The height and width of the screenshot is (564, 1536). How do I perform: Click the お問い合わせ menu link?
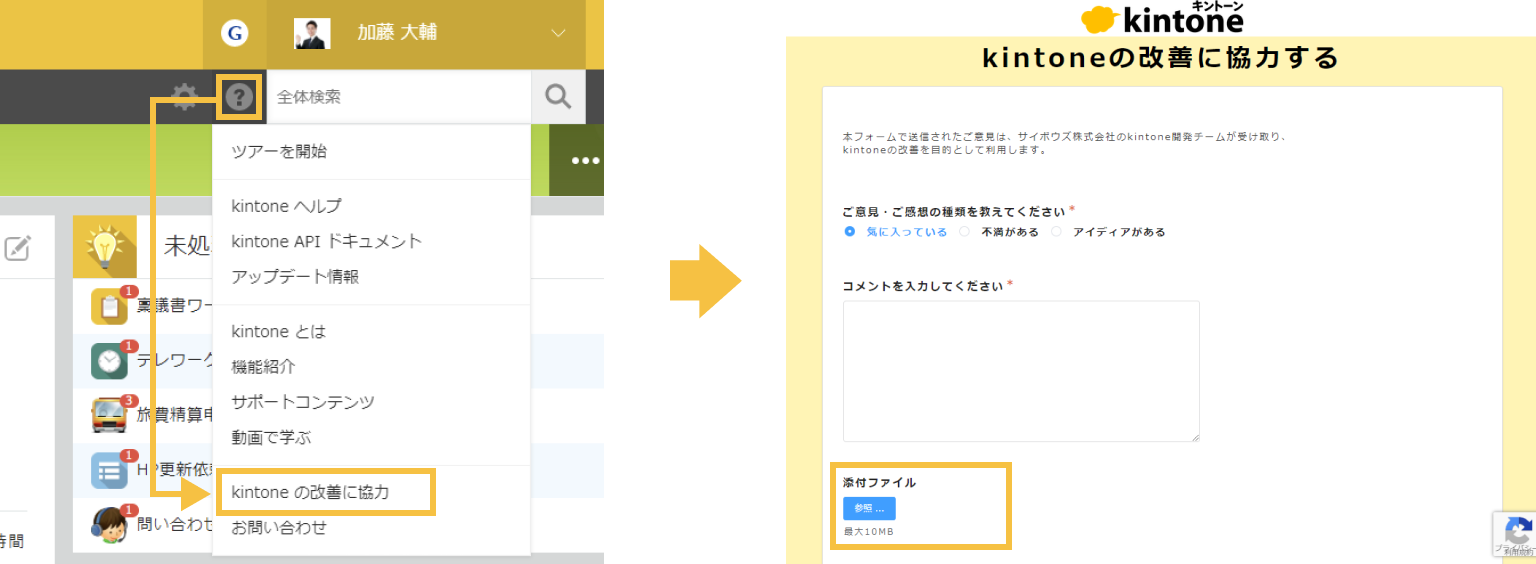pos(279,527)
